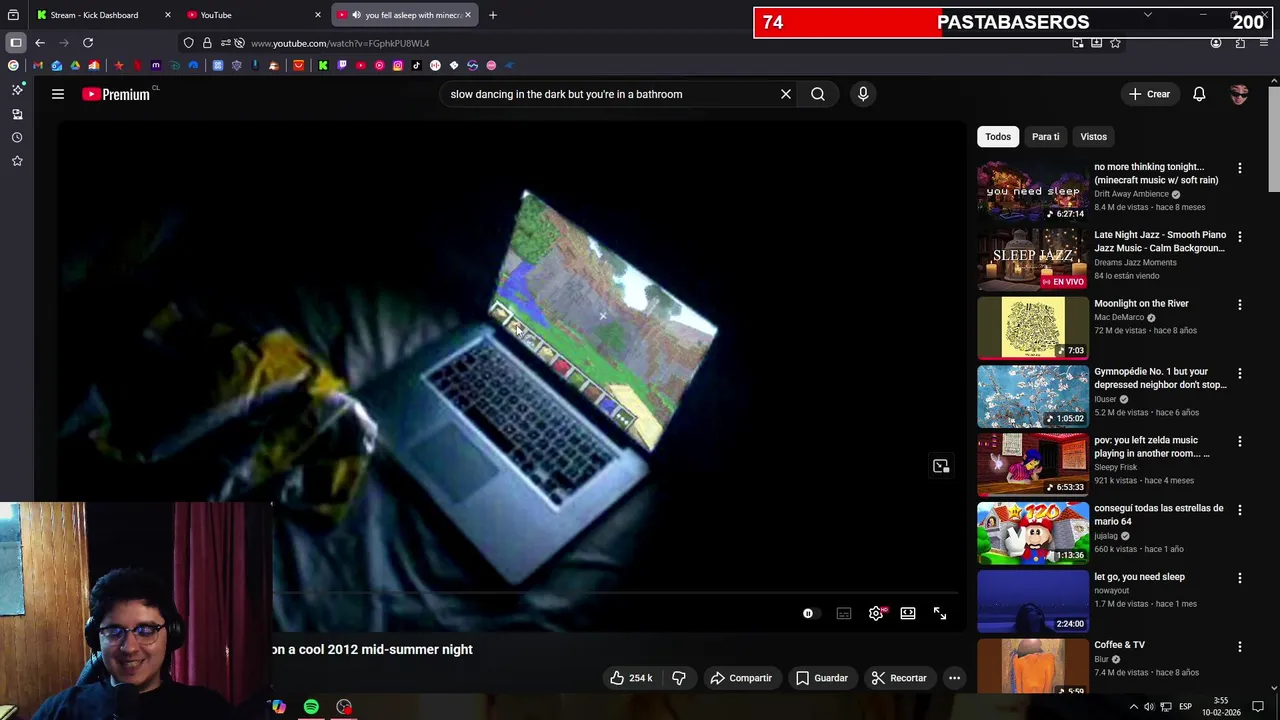The width and height of the screenshot is (1280, 720).
Task: Open options for zelda music video
Action: point(1240,442)
